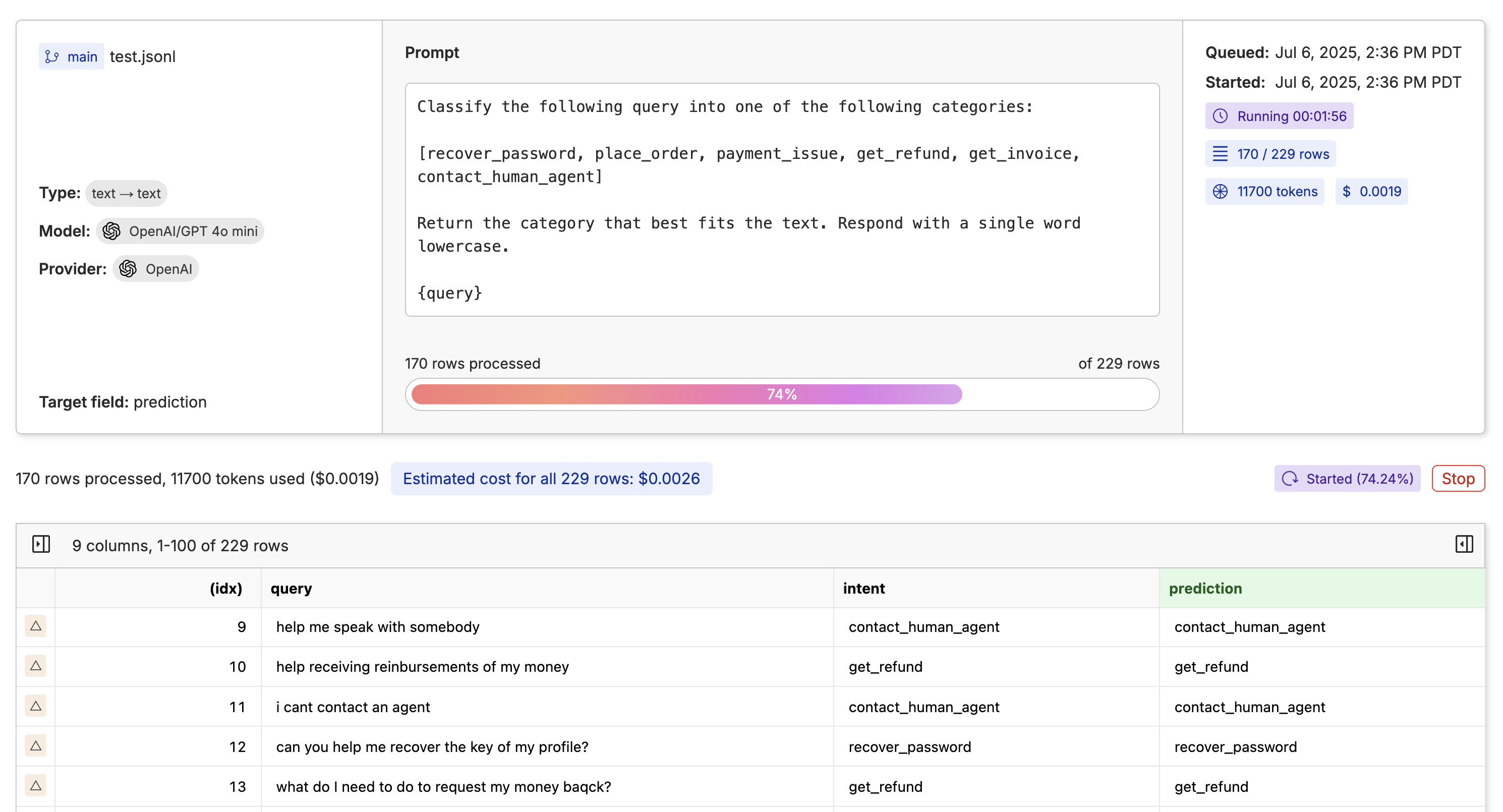Click the tokens icon beside 11700 tokens
This screenshot has height=812, width=1503.
1220,191
